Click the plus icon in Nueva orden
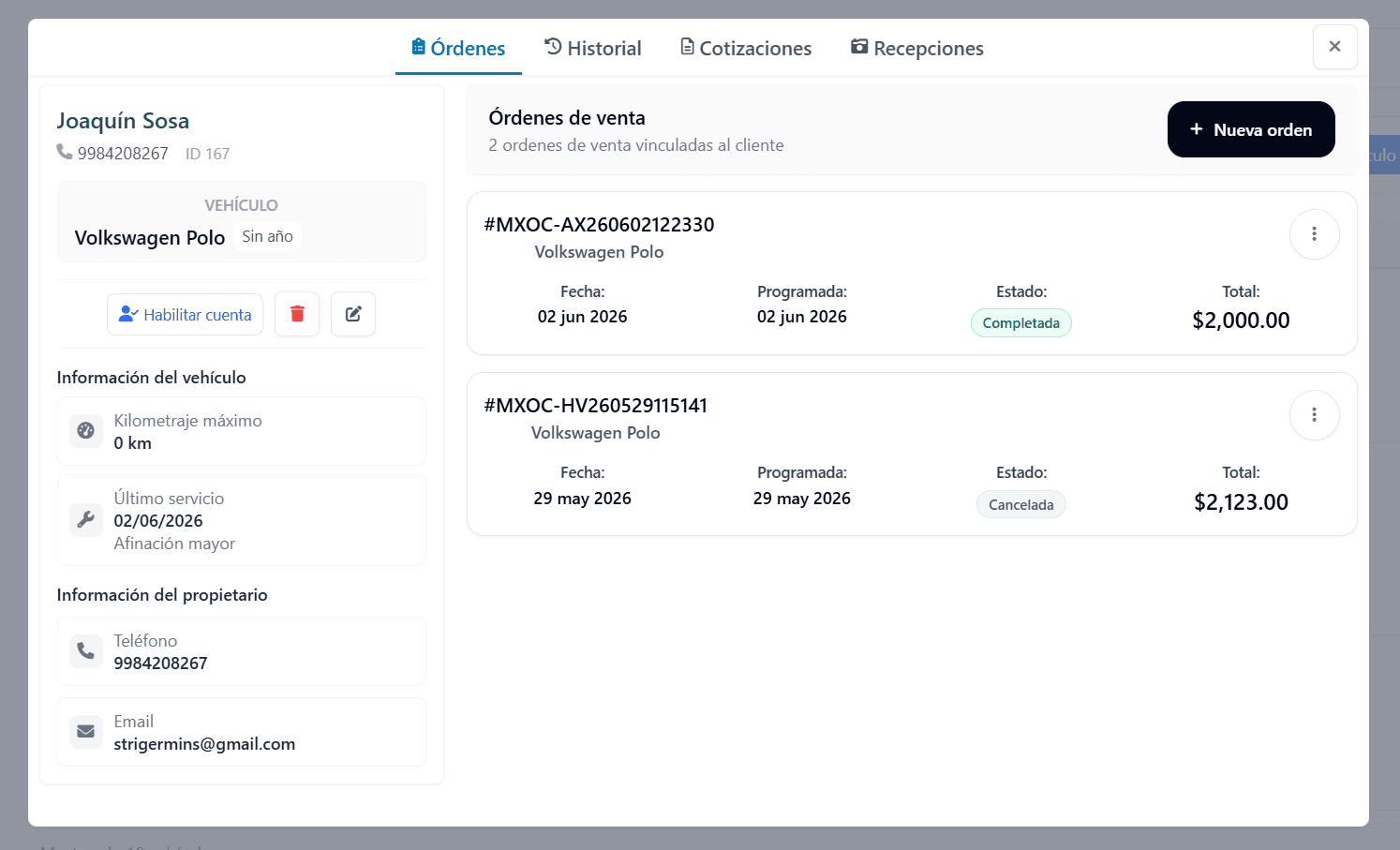 click(1197, 129)
